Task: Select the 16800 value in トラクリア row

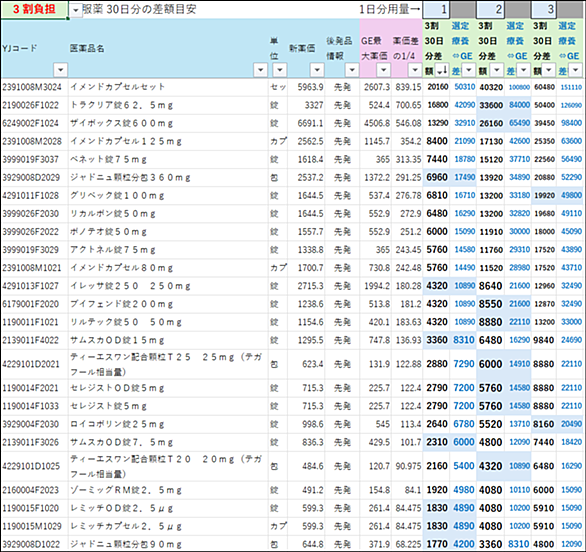Action: (436, 105)
